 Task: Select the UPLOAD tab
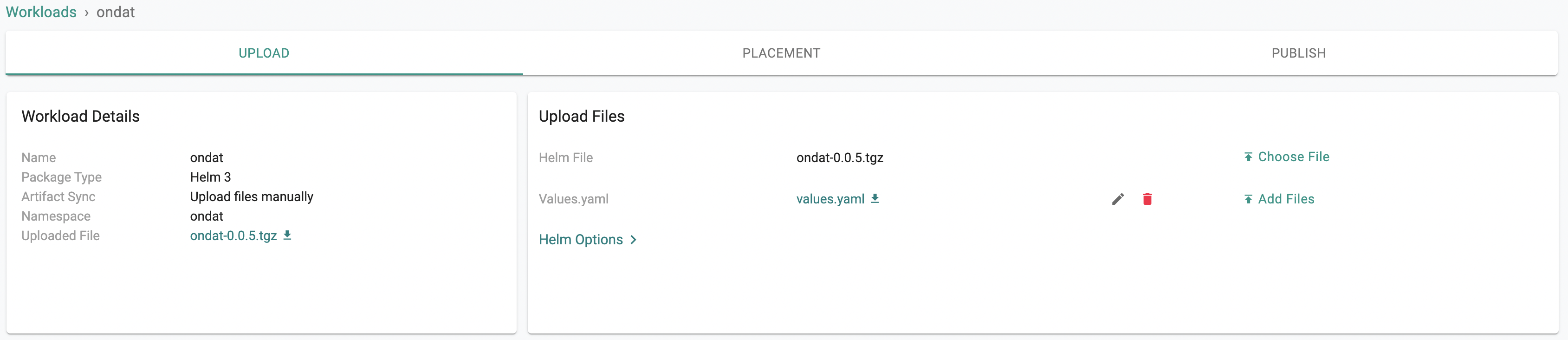pos(264,53)
